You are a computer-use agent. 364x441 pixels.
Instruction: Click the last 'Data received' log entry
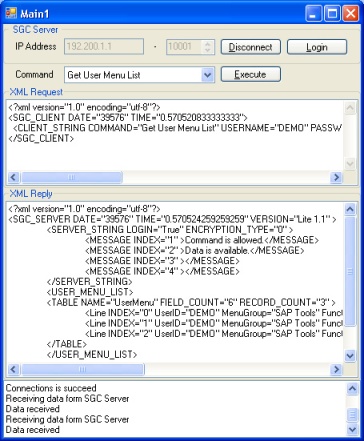pos(33,430)
